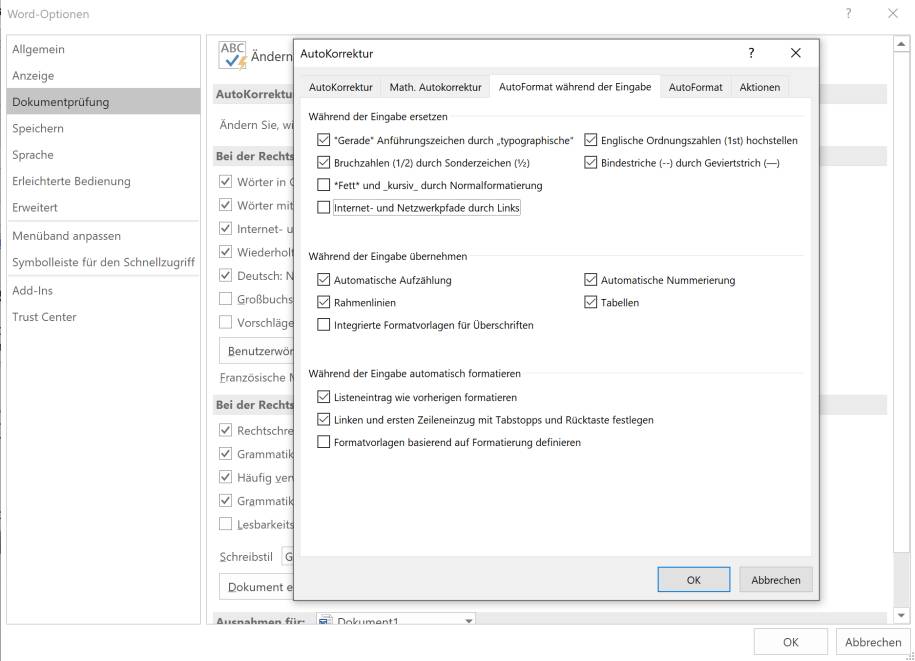Uncheck Automatische Aufzählung checkbox

click(323, 280)
